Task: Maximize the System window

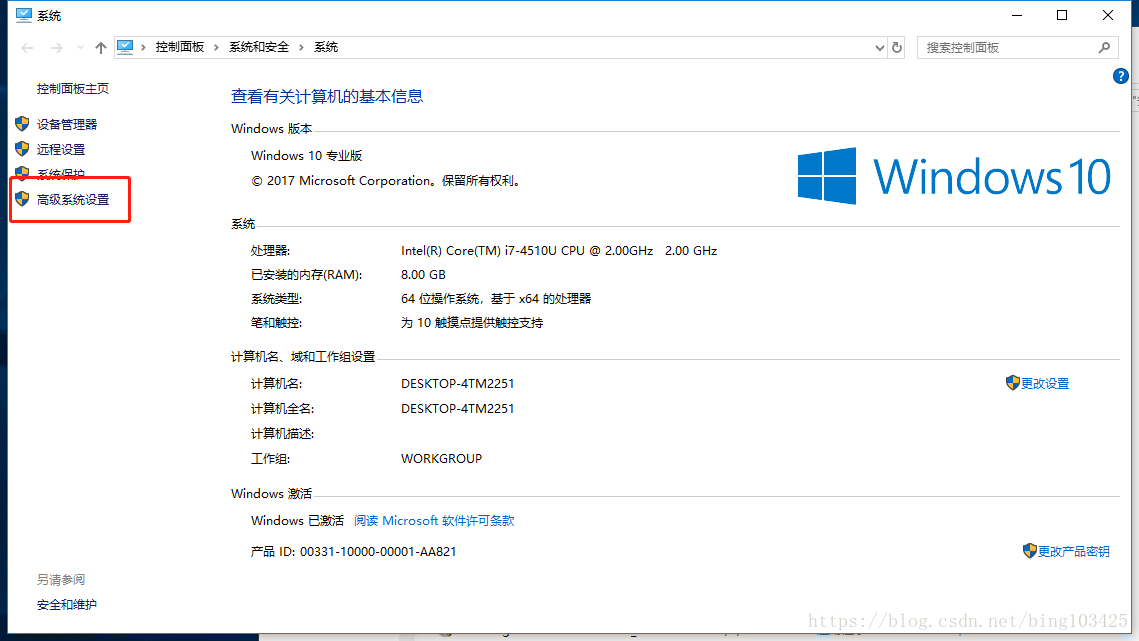Action: pyautogui.click(x=1062, y=15)
